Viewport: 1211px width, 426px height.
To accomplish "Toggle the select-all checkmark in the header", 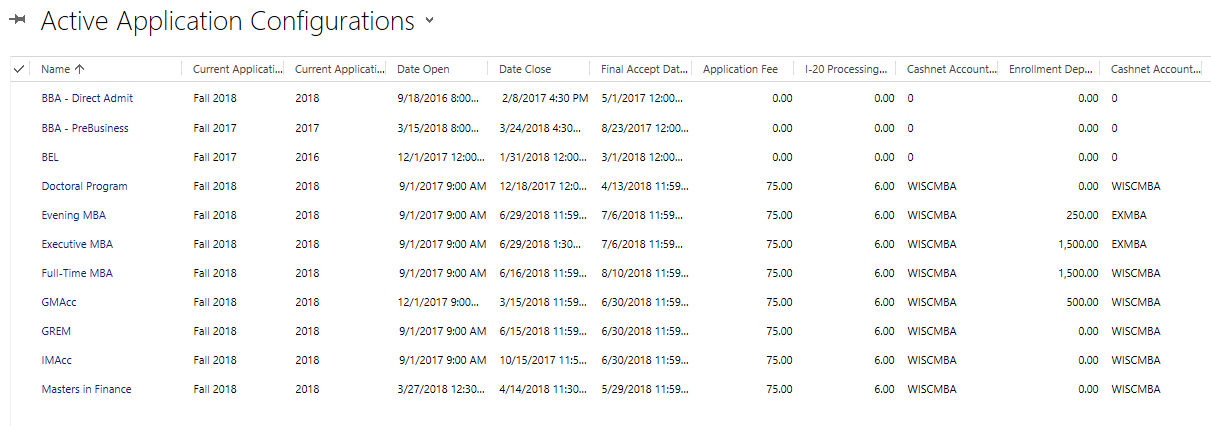I will pos(19,69).
